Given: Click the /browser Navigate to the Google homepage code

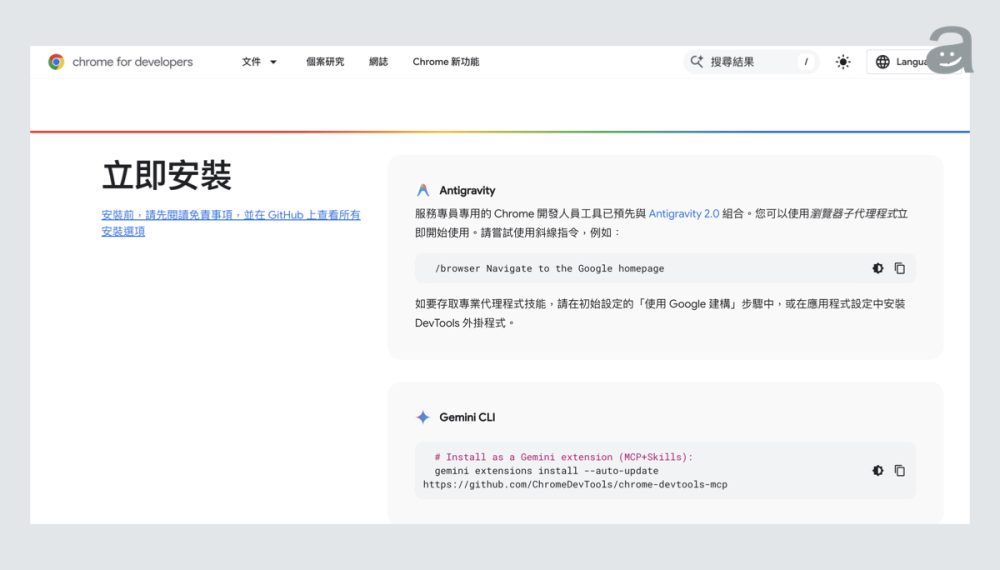Looking at the screenshot, I should click(x=549, y=268).
